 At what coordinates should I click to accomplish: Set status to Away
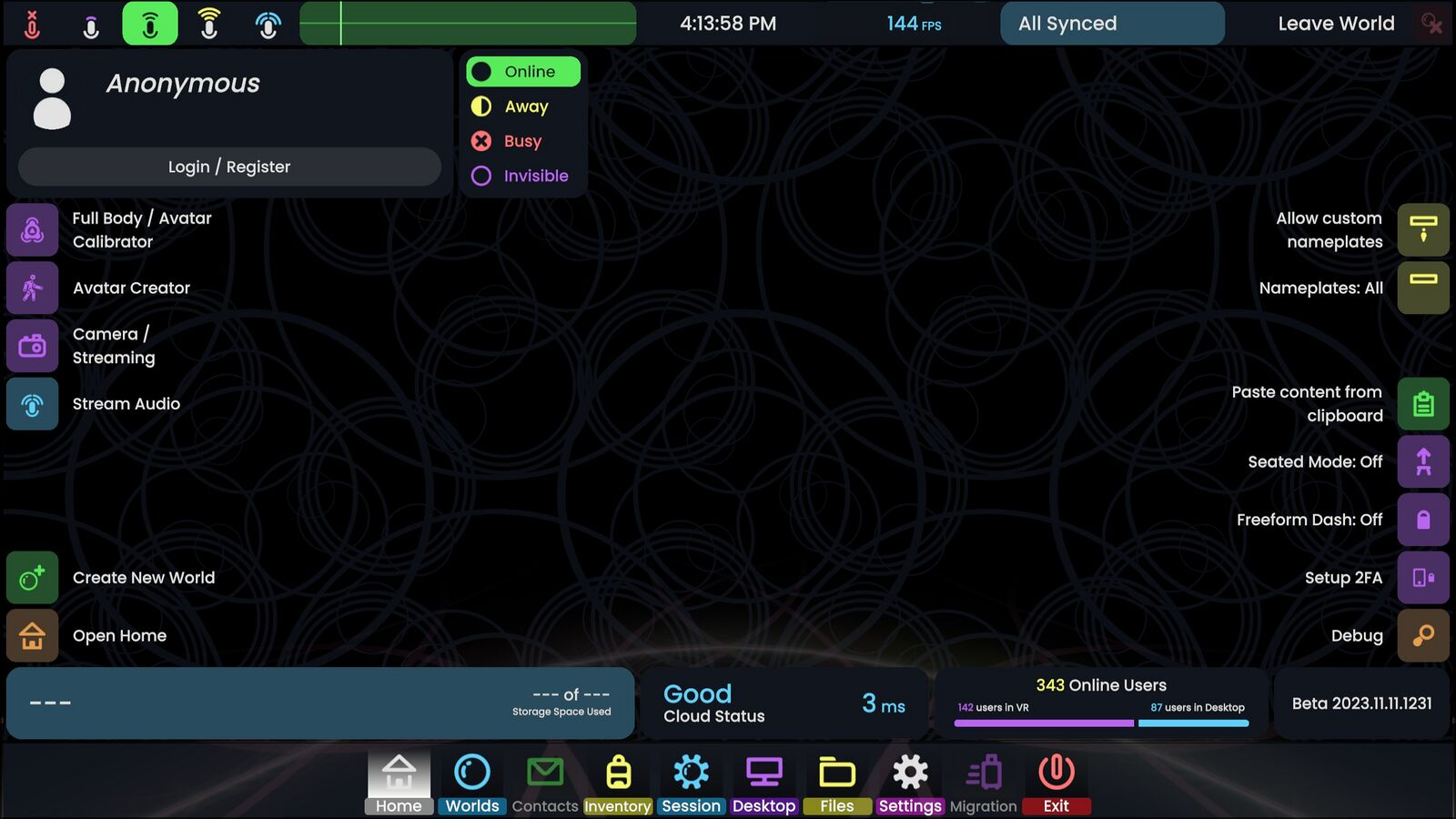(525, 106)
